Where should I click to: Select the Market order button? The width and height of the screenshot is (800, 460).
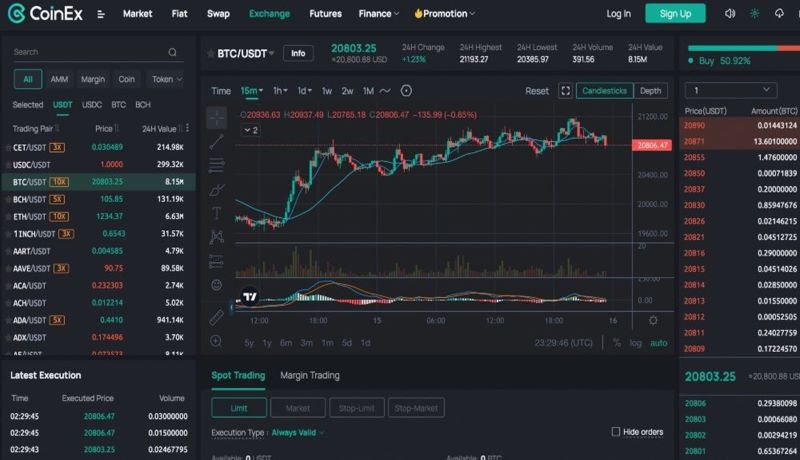click(297, 408)
